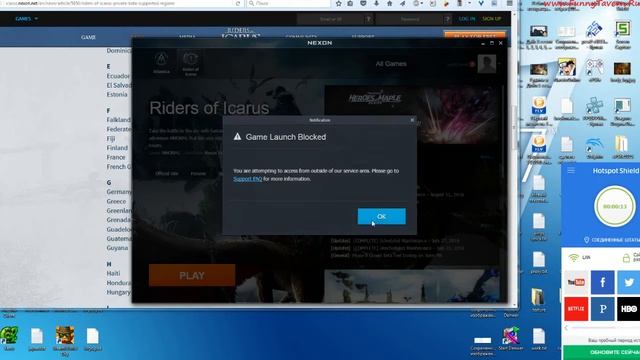Open the texture folder on desktop
Viewport: 640px width, 360px height.
[x=538, y=300]
